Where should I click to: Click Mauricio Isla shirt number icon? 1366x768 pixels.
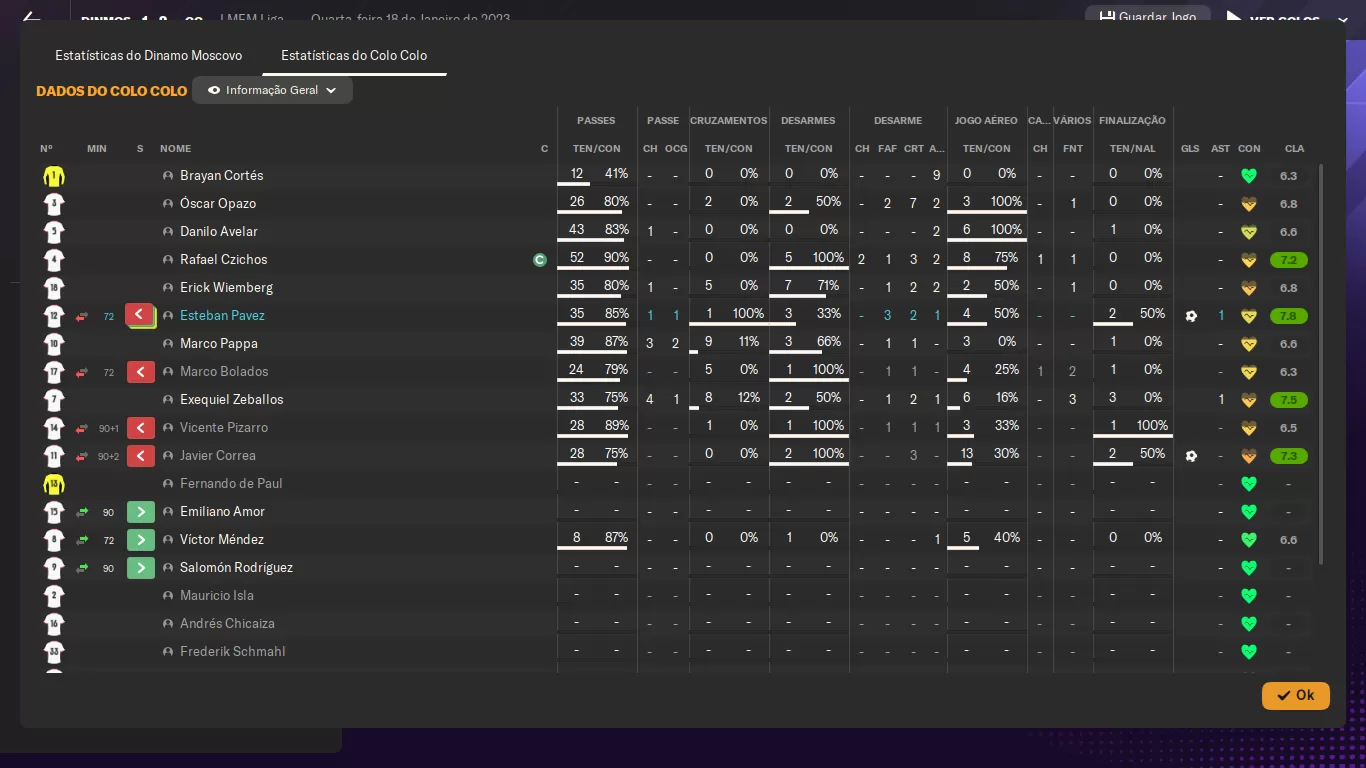tap(54, 596)
